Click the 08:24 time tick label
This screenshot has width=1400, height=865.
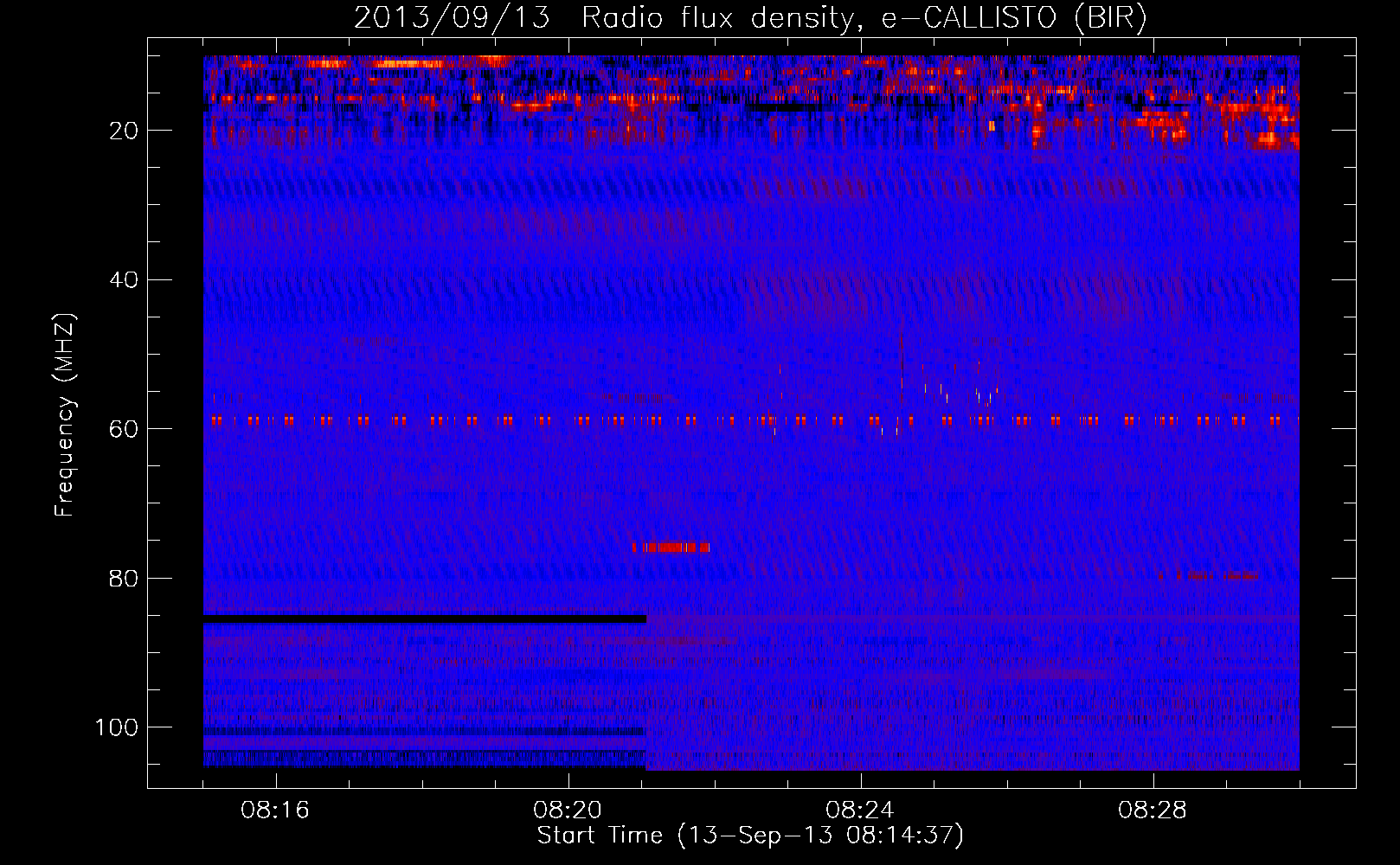860,811
